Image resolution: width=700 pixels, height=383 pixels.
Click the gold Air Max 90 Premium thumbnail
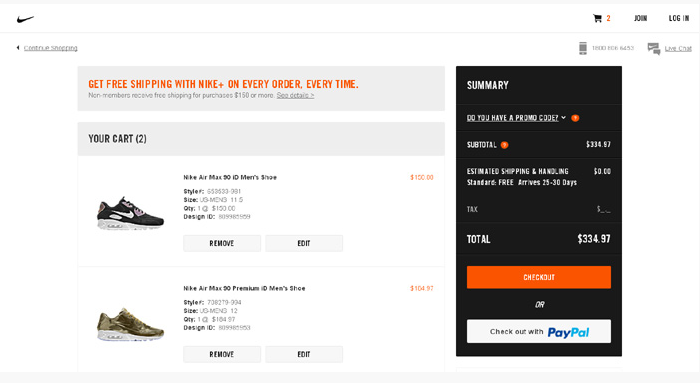coord(130,325)
